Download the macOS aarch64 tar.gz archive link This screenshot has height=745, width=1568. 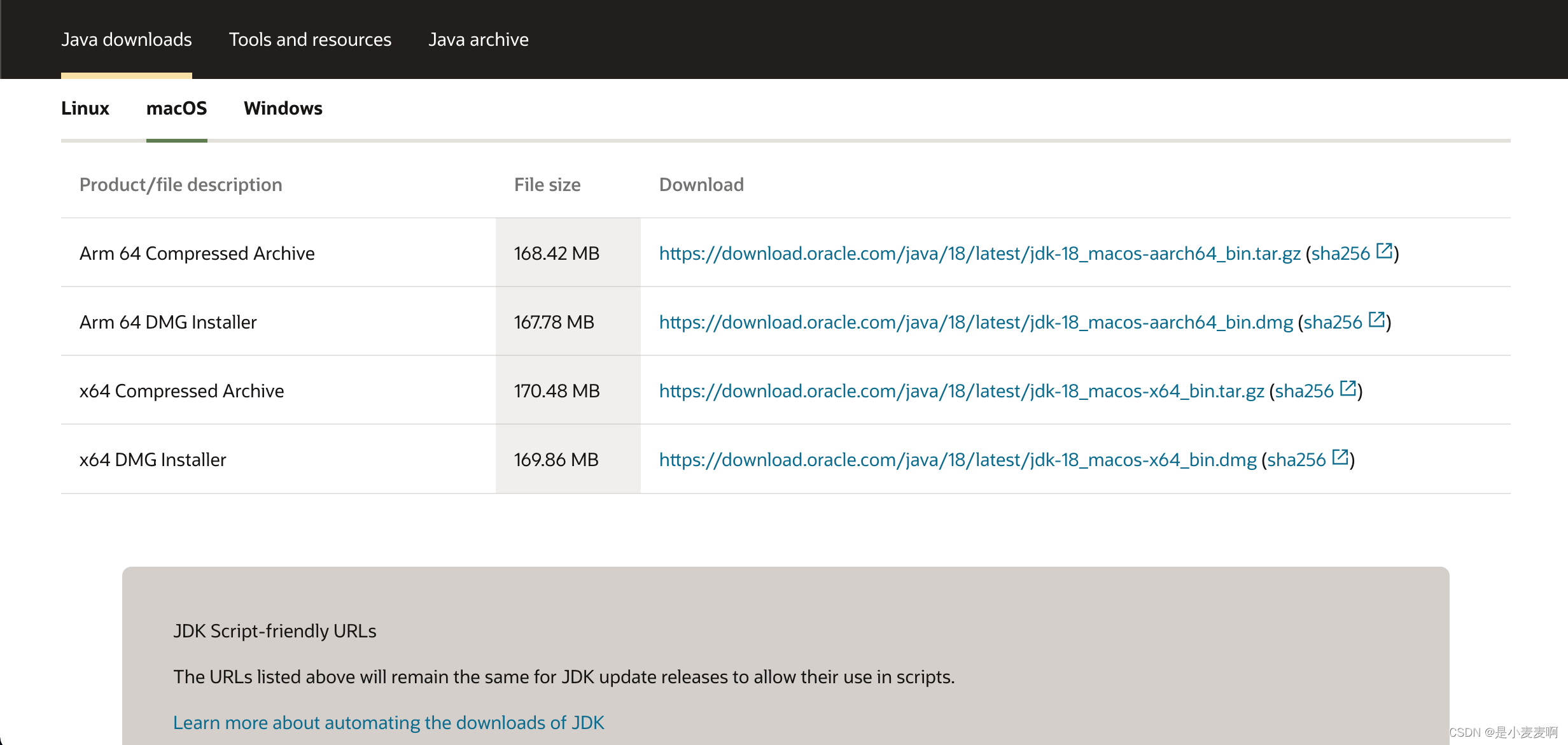tap(979, 253)
